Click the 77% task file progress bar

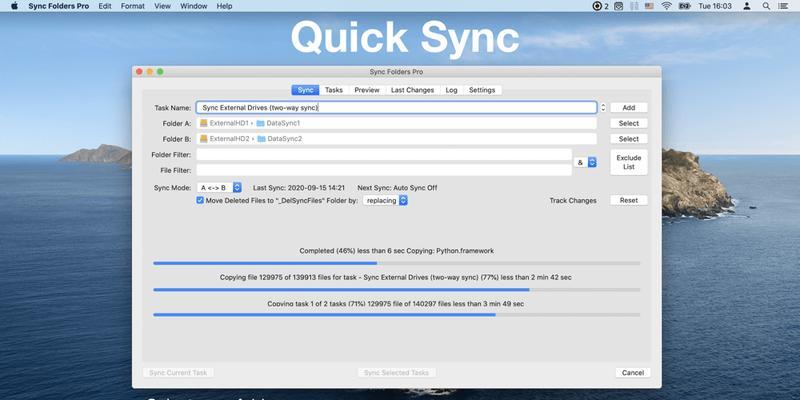pos(396,290)
